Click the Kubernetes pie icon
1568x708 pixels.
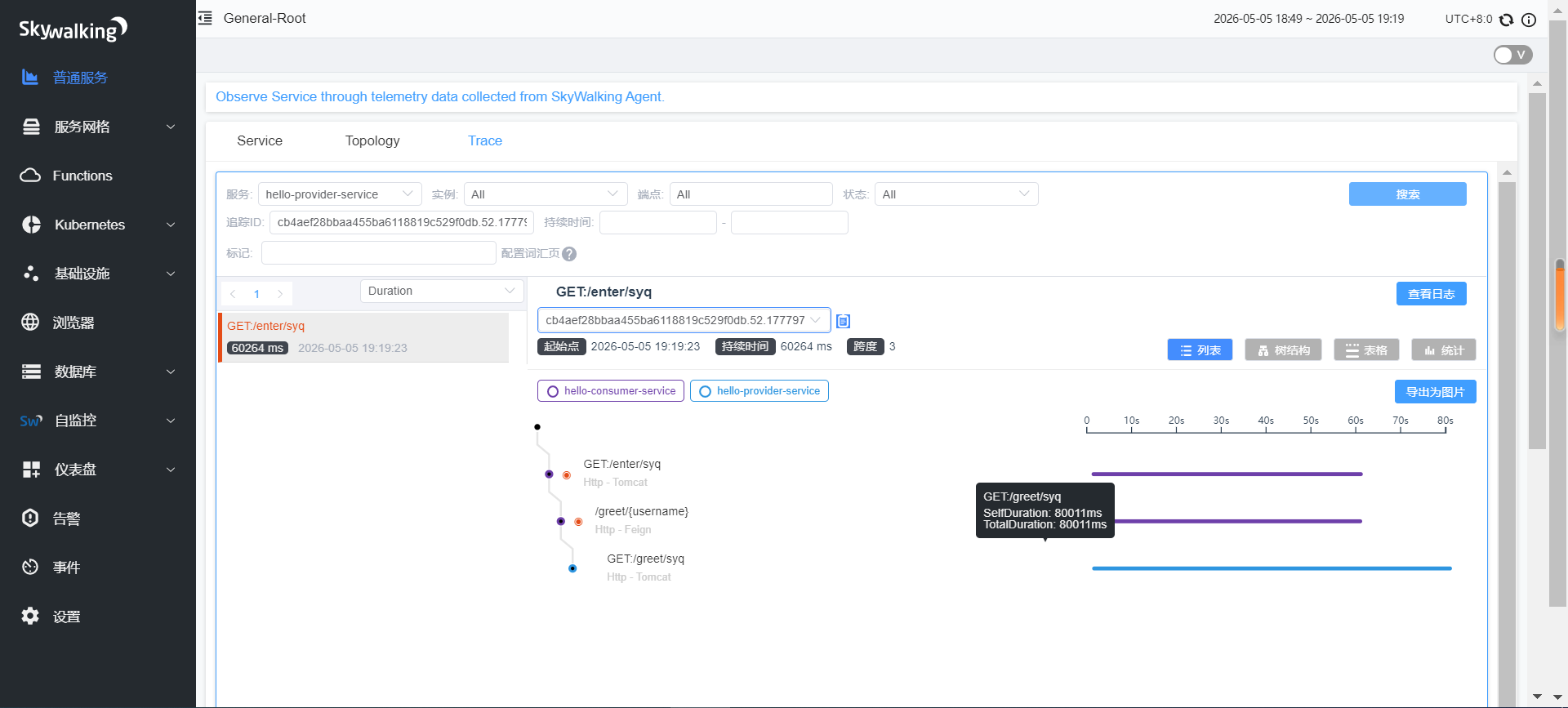pyautogui.click(x=31, y=225)
